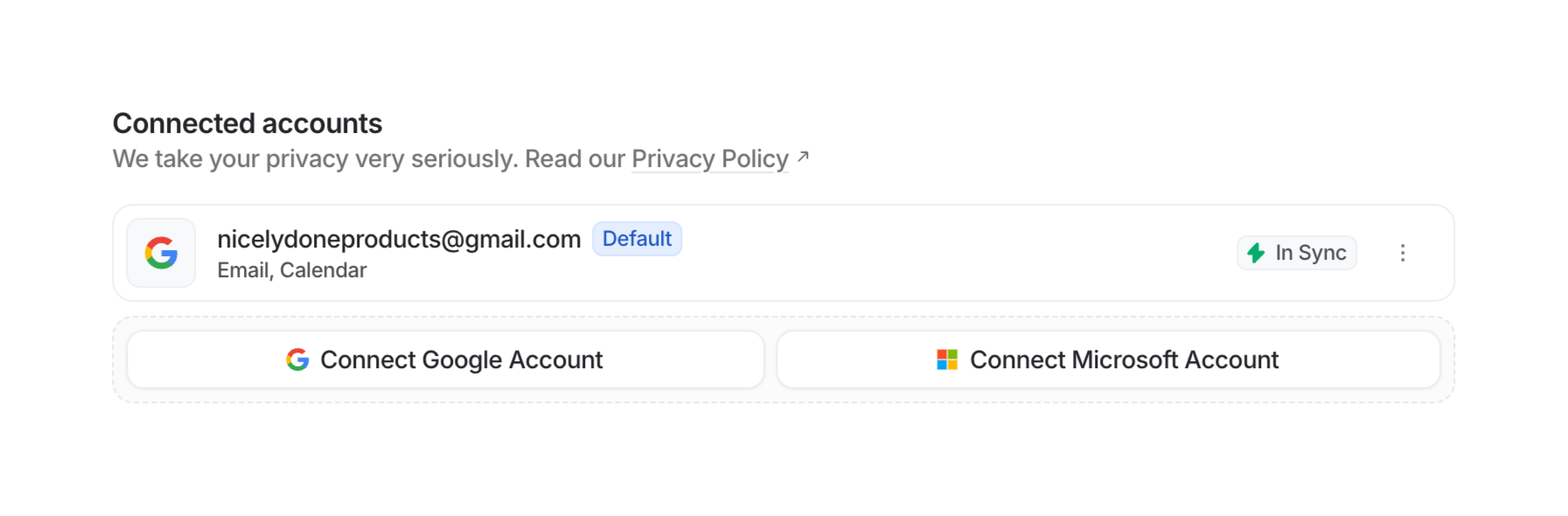Viewport: 1568px width, 516px height.
Task: Click the external link arrow after Privacy Policy
Action: pos(803,157)
